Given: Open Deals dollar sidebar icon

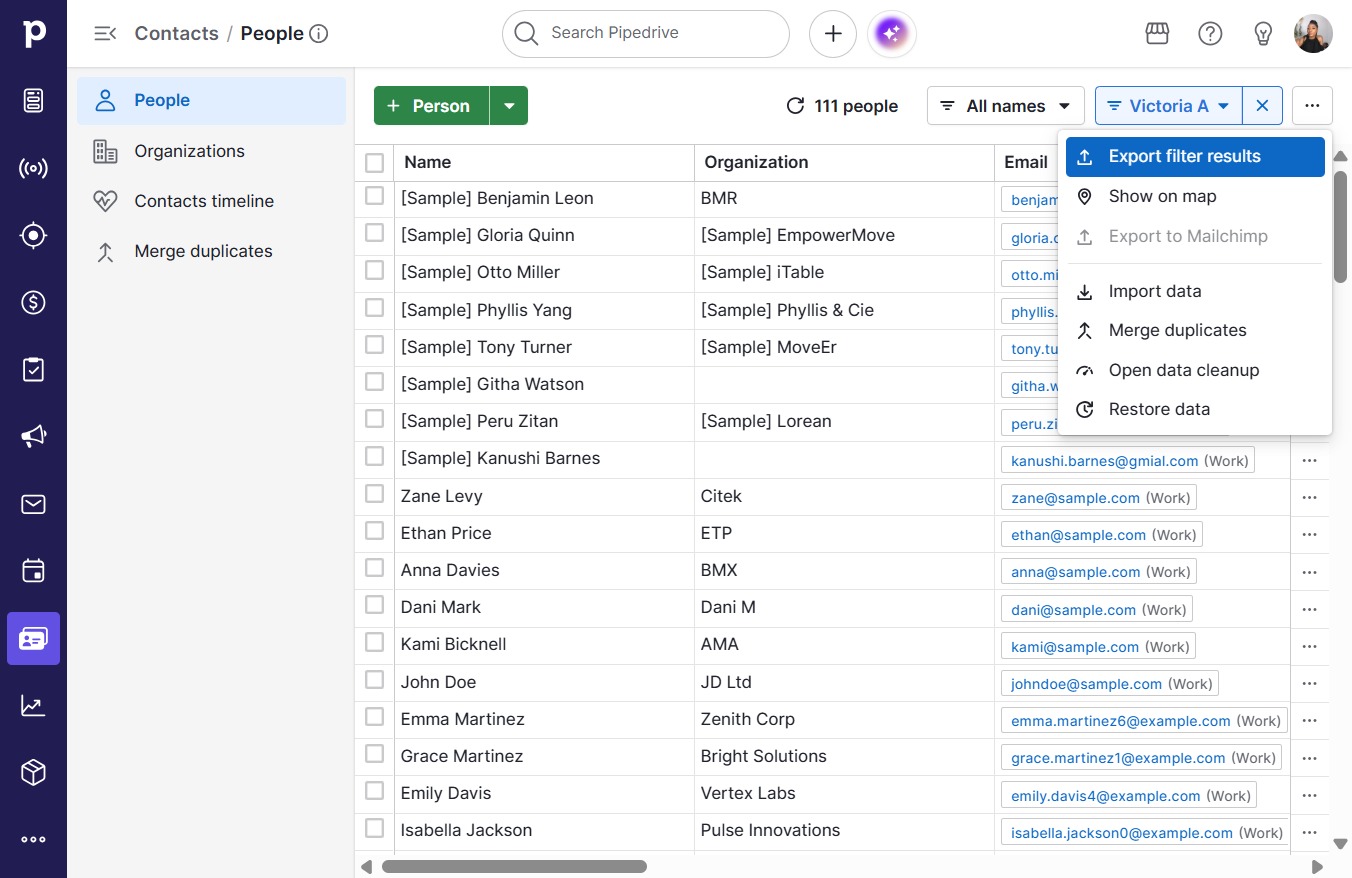Looking at the screenshot, I should (33, 302).
